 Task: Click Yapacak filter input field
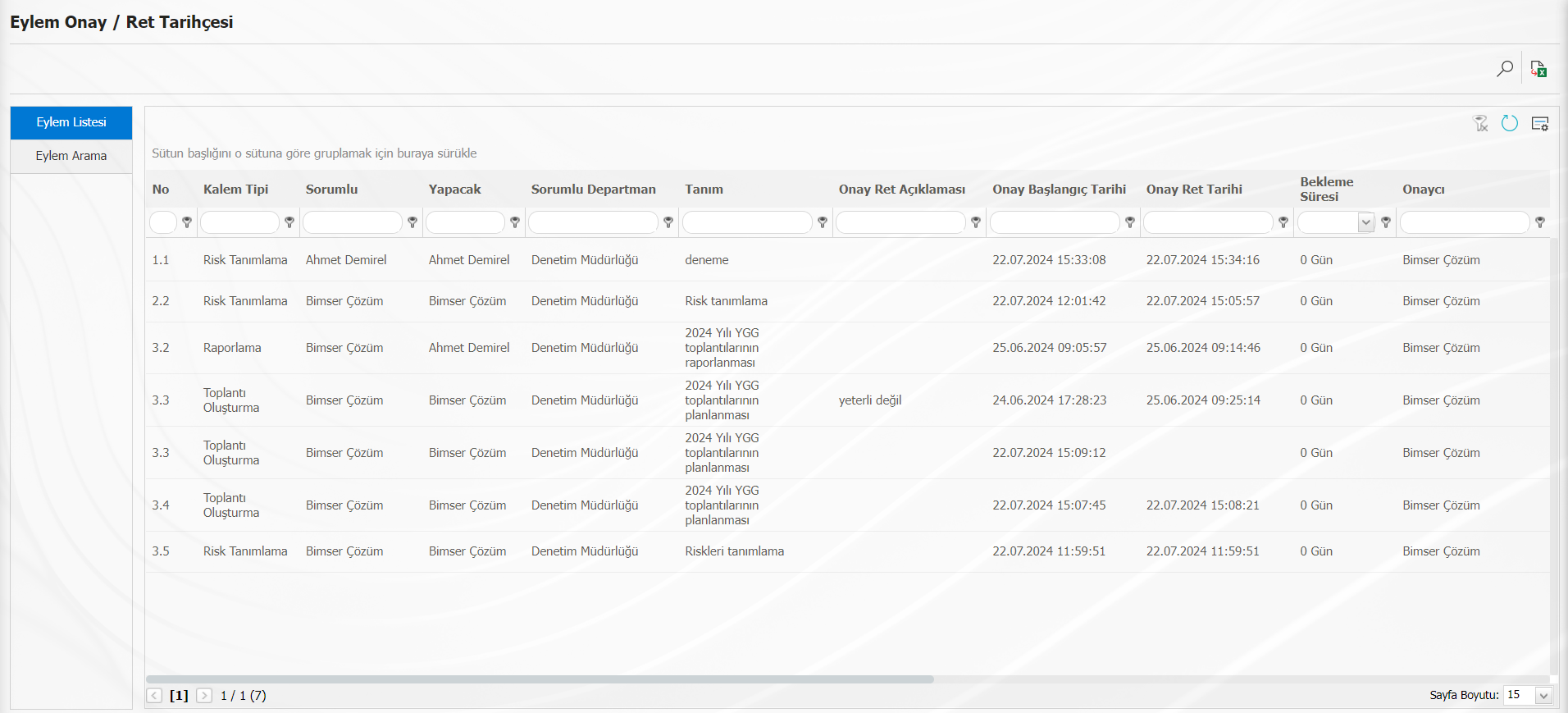(466, 222)
